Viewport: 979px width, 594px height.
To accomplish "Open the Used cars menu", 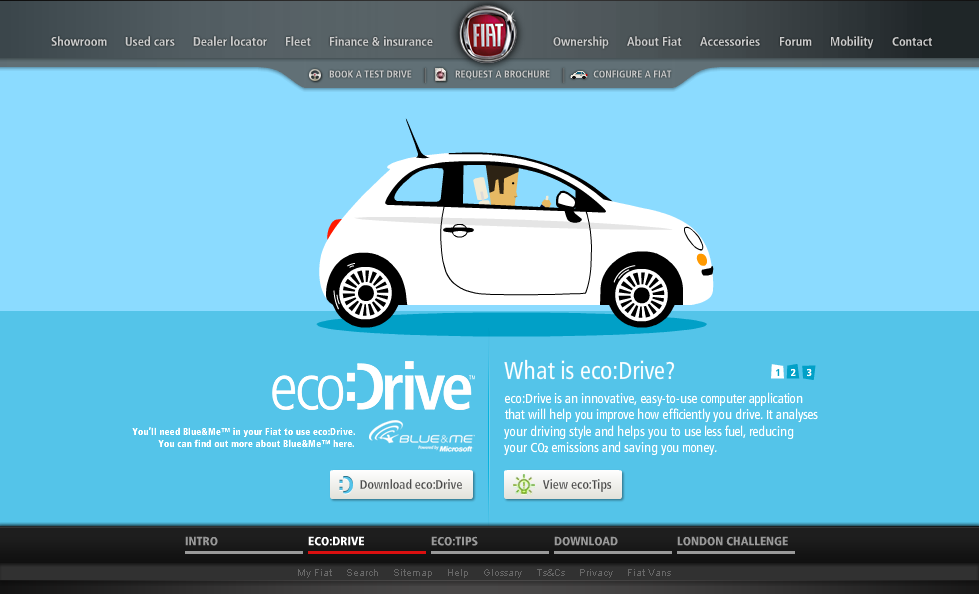I will 150,42.
